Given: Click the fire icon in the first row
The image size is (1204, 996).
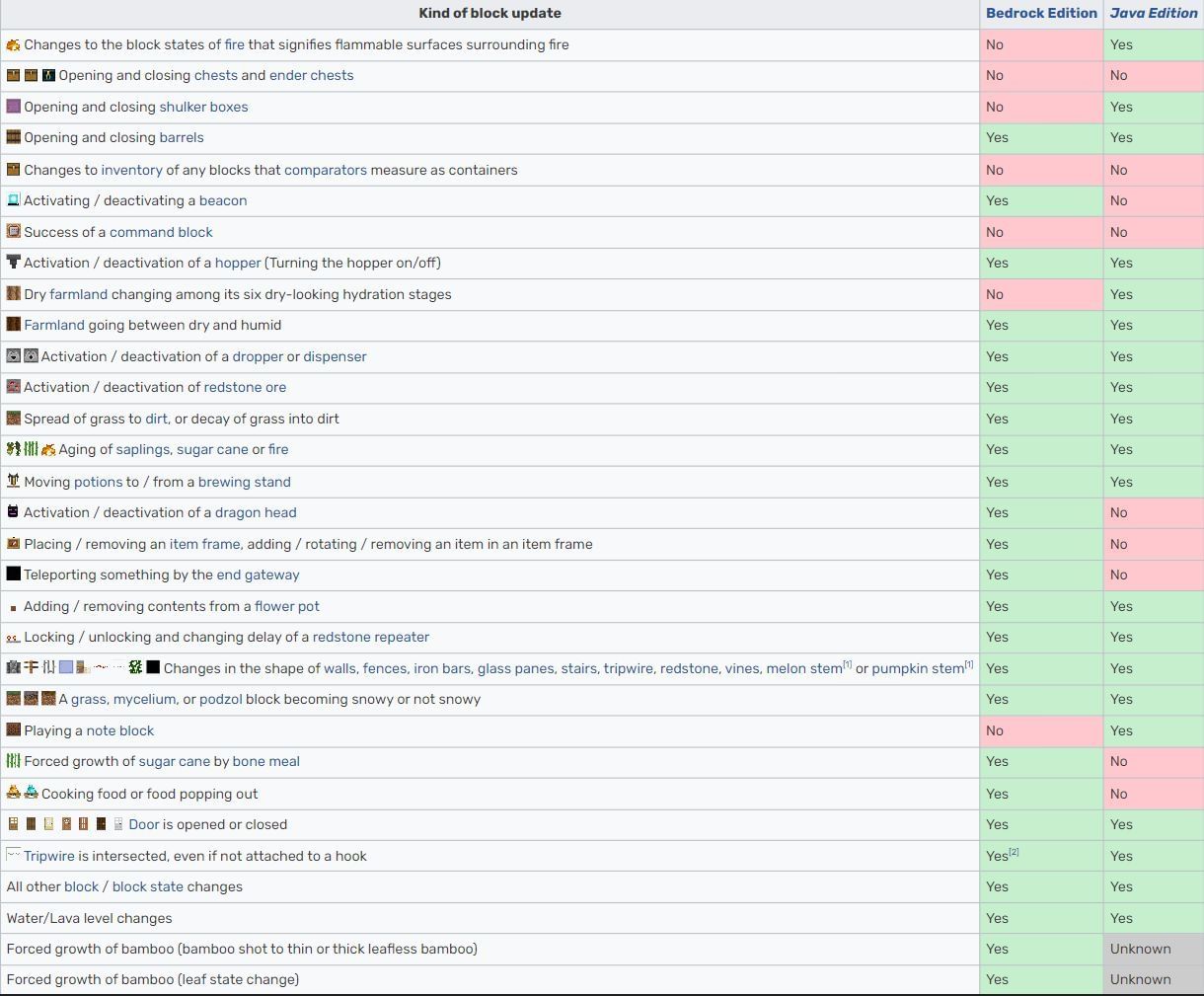Looking at the screenshot, I should (14, 45).
